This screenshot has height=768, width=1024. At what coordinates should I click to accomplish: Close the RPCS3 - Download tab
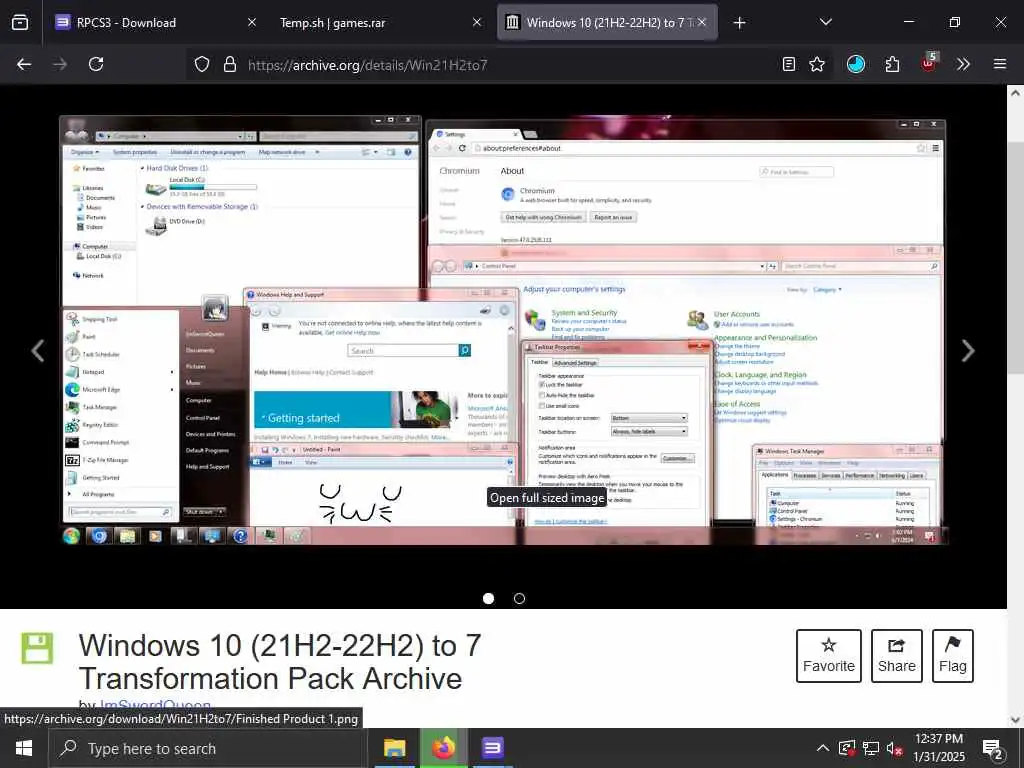251,22
